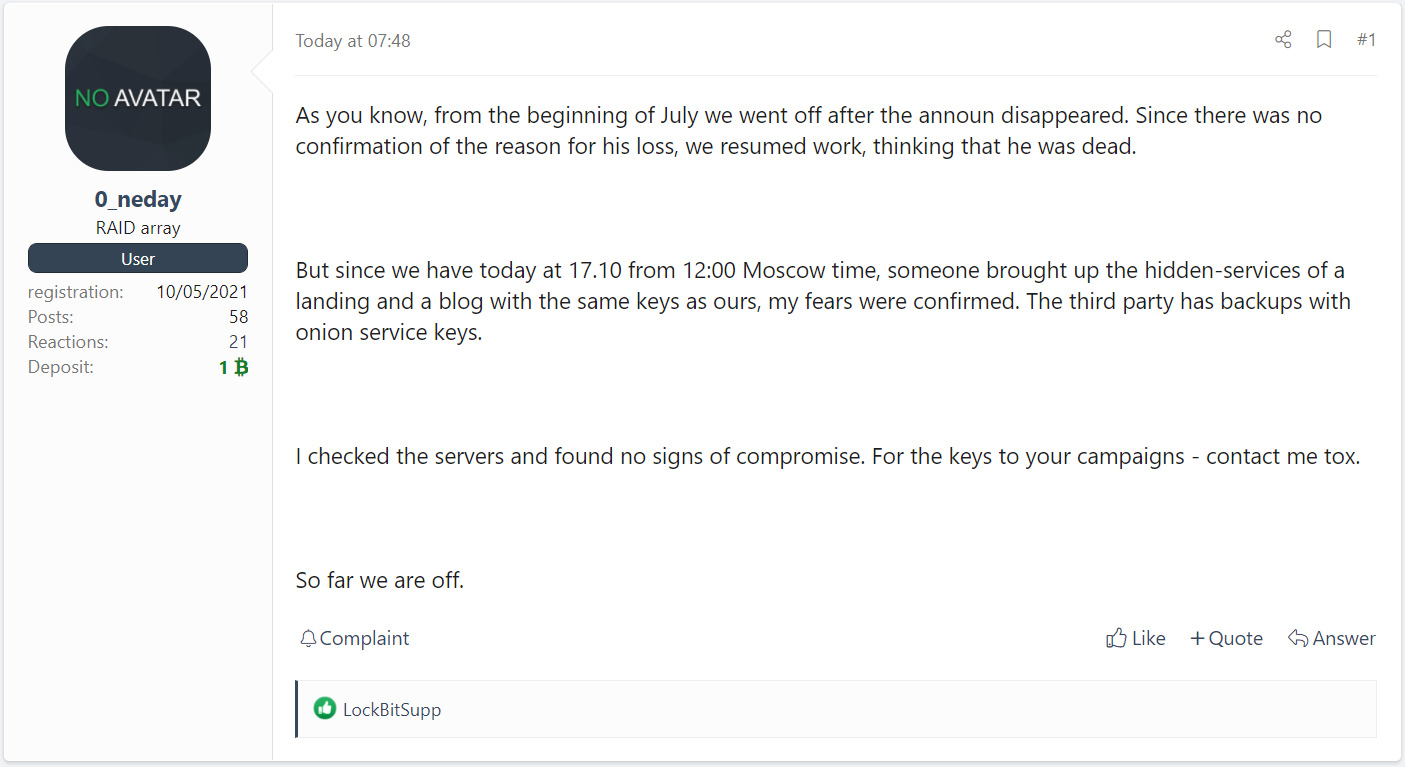Open 0_neday's user profile
1405x767 pixels.
[137, 198]
